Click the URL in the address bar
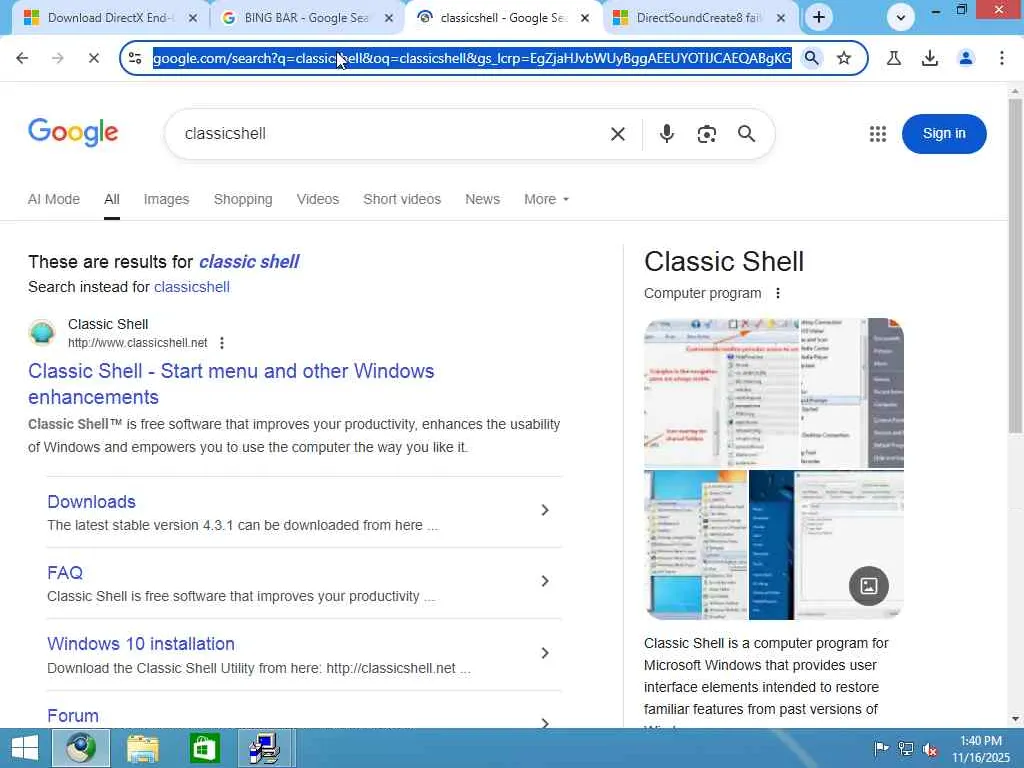1024x768 pixels. tap(472, 58)
